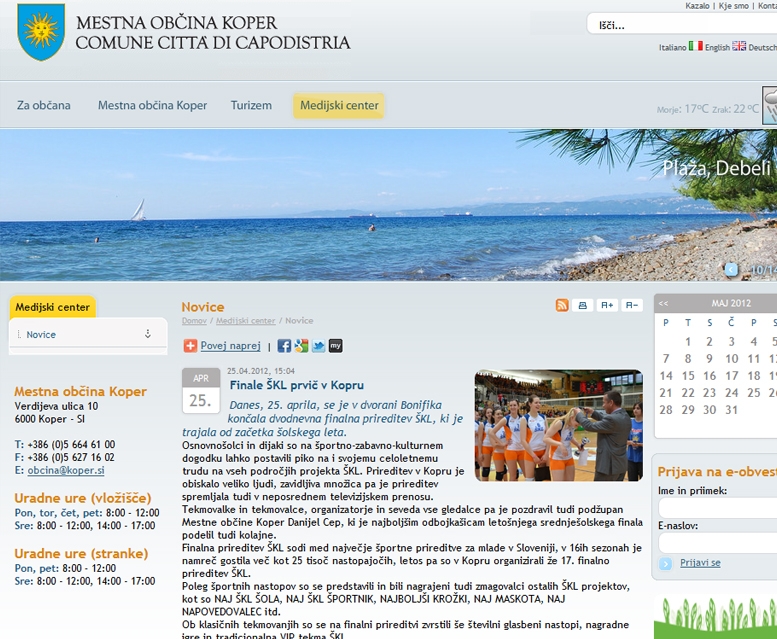Email obcina@koper.si link
Image resolution: width=777 pixels, height=639 pixels.
pyautogui.click(x=66, y=470)
